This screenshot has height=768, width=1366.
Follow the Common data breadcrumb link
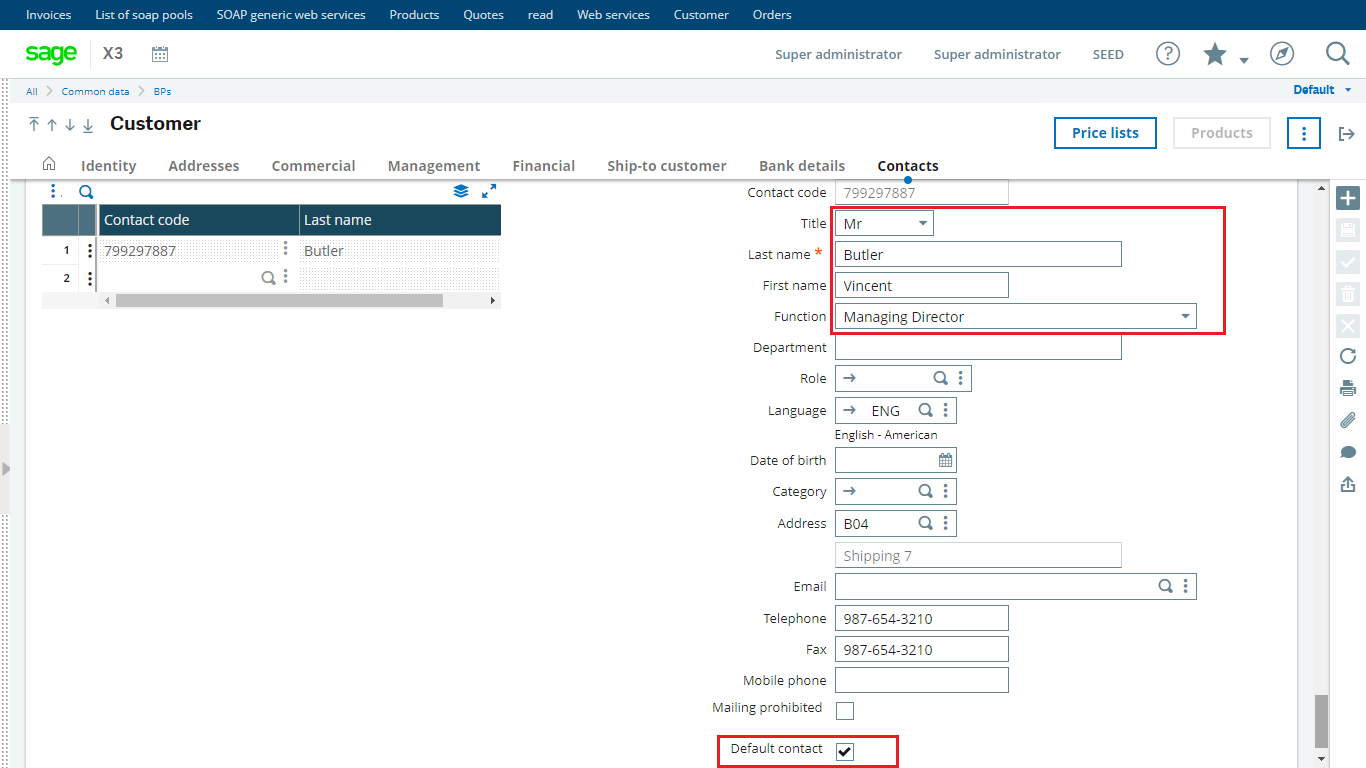click(x=95, y=91)
